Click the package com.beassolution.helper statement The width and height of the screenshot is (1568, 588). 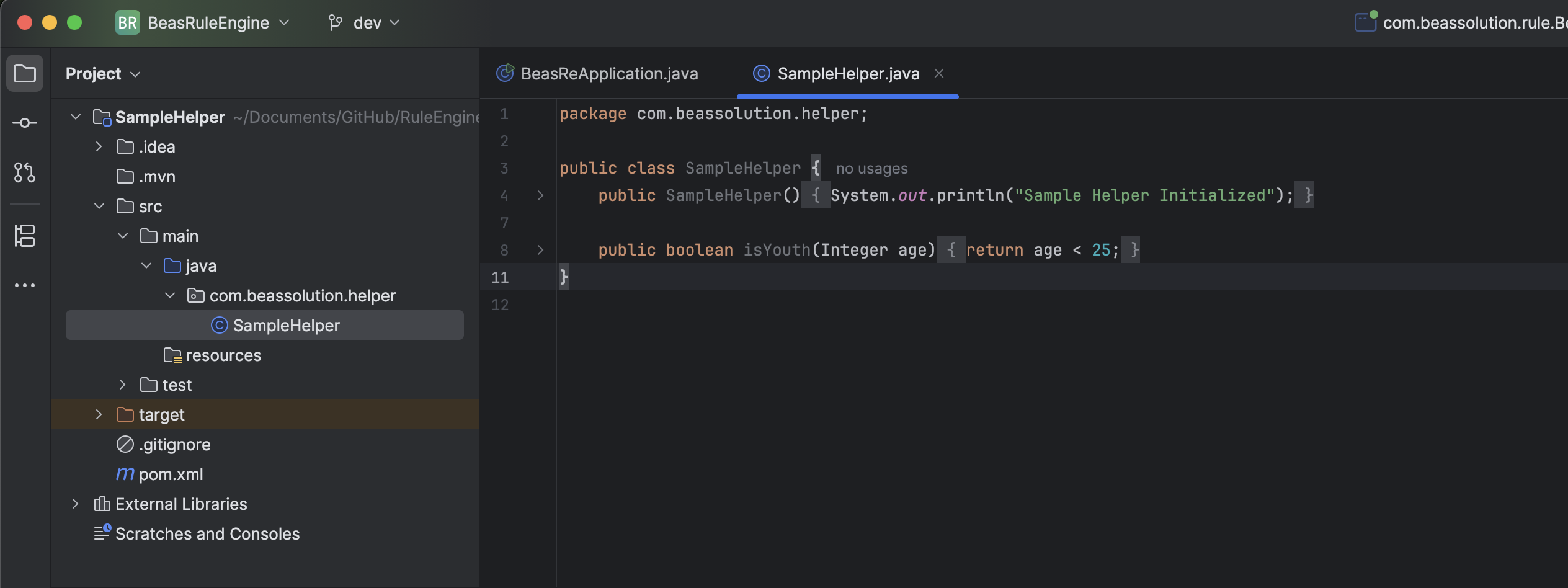[713, 114]
